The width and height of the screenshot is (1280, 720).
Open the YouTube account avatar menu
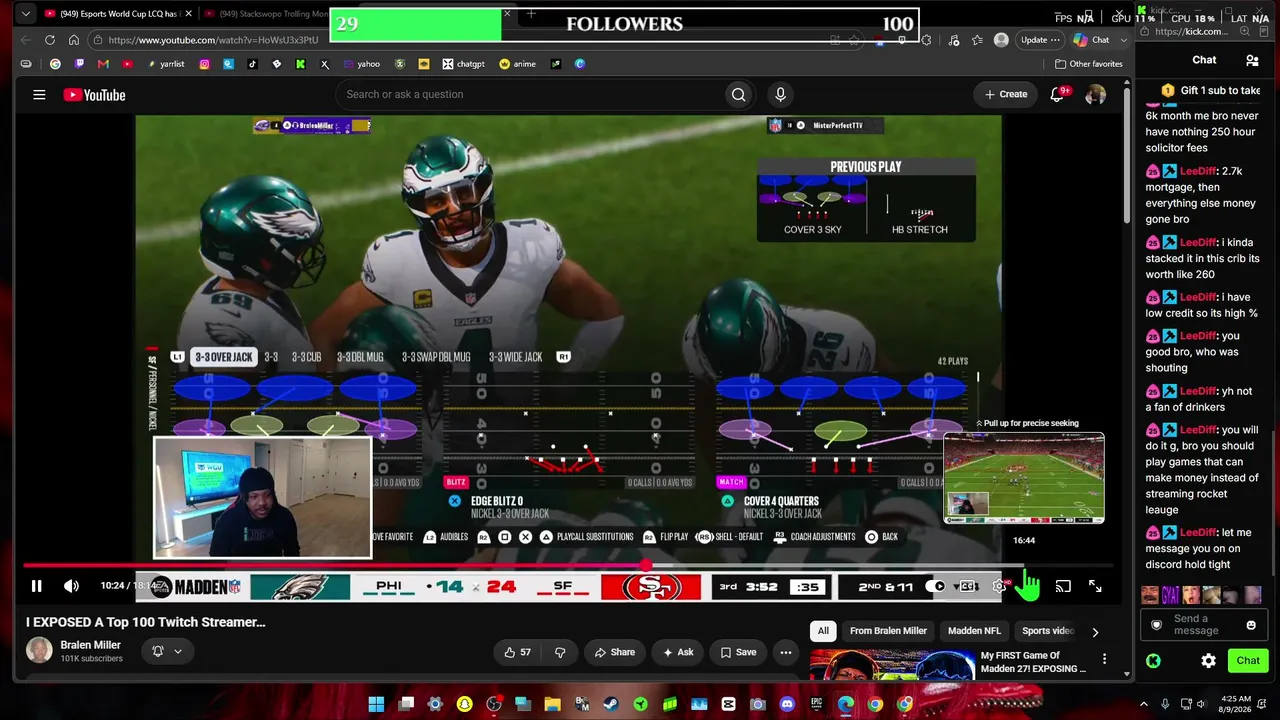point(1095,94)
